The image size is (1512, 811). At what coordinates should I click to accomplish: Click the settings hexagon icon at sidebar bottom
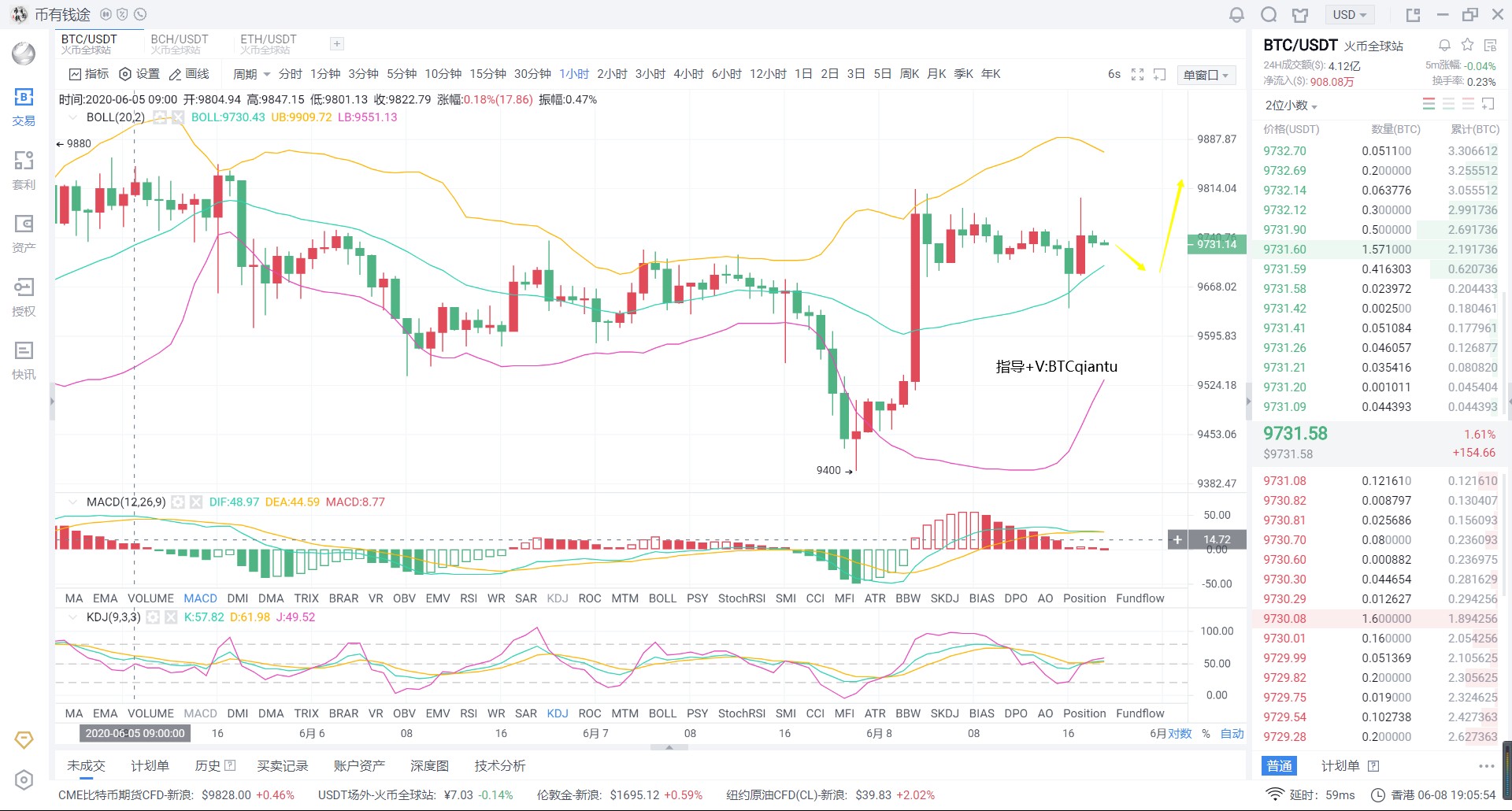(24, 780)
